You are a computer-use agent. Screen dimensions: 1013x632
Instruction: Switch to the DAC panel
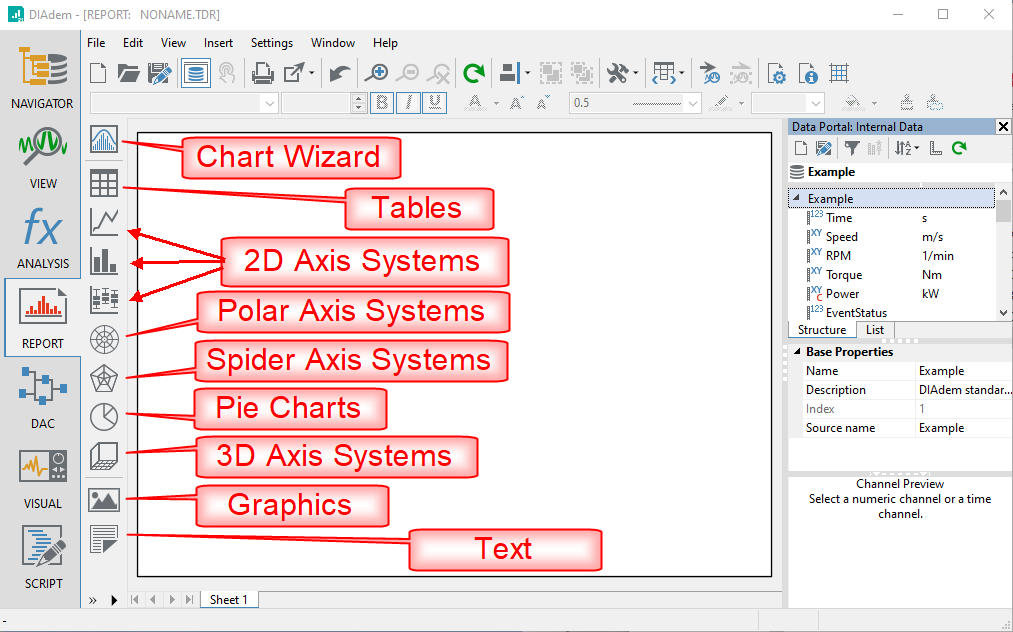42,397
